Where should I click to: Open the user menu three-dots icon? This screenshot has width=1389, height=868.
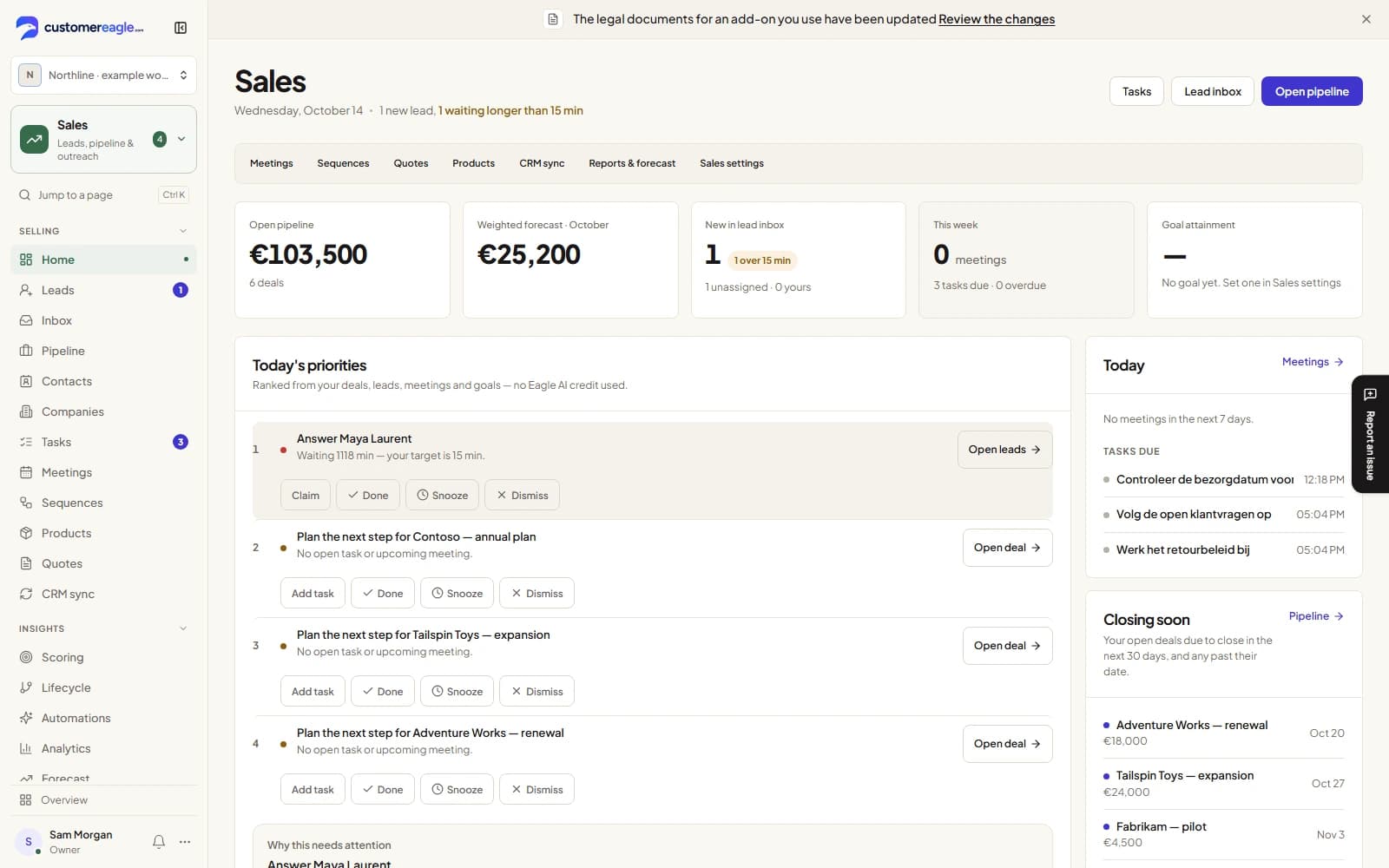click(185, 841)
